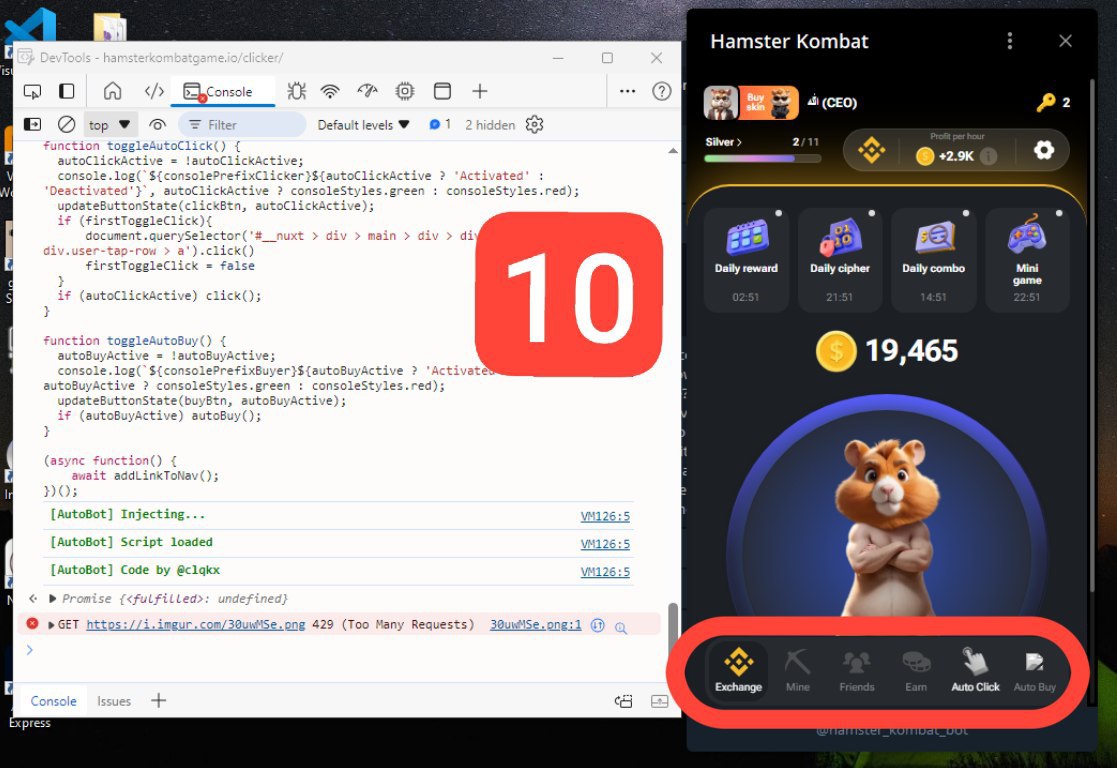Image resolution: width=1117 pixels, height=768 pixels.
Task: Open the Performance panel gauge icon
Action: click(368, 91)
